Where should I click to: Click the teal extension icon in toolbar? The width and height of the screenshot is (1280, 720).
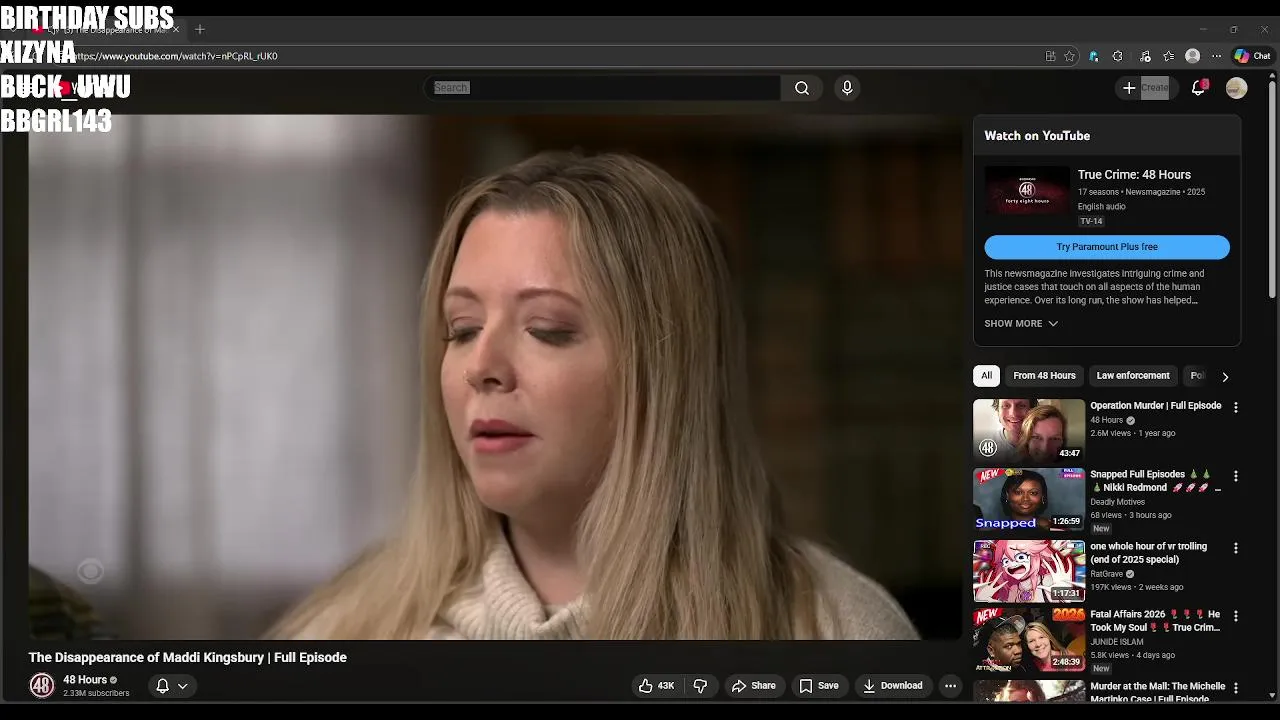[1094, 56]
